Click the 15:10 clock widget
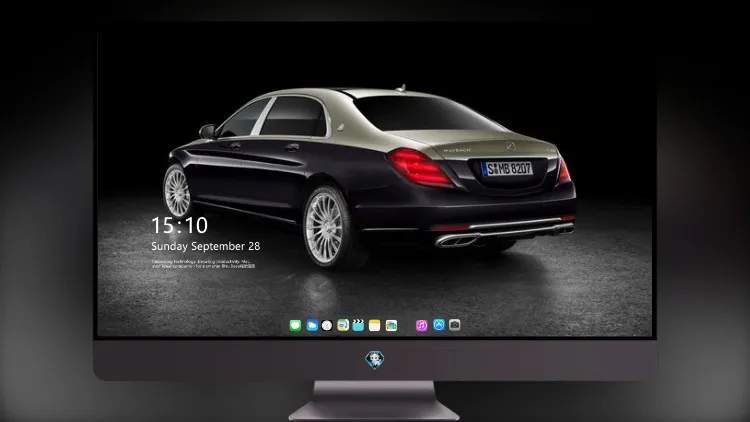The image size is (750, 422). (x=179, y=225)
